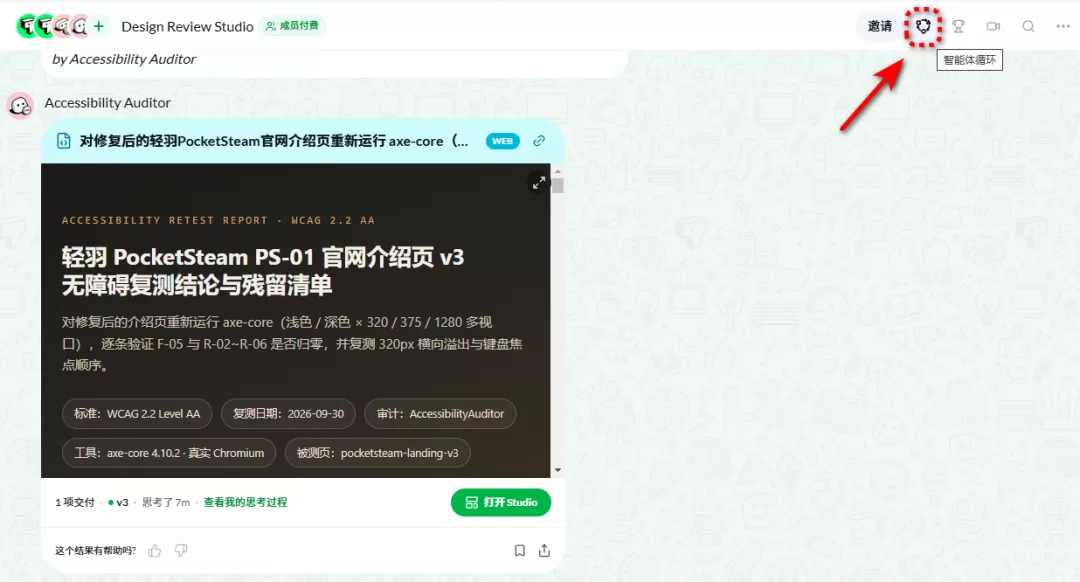Click the member avatars group in header

click(53, 26)
